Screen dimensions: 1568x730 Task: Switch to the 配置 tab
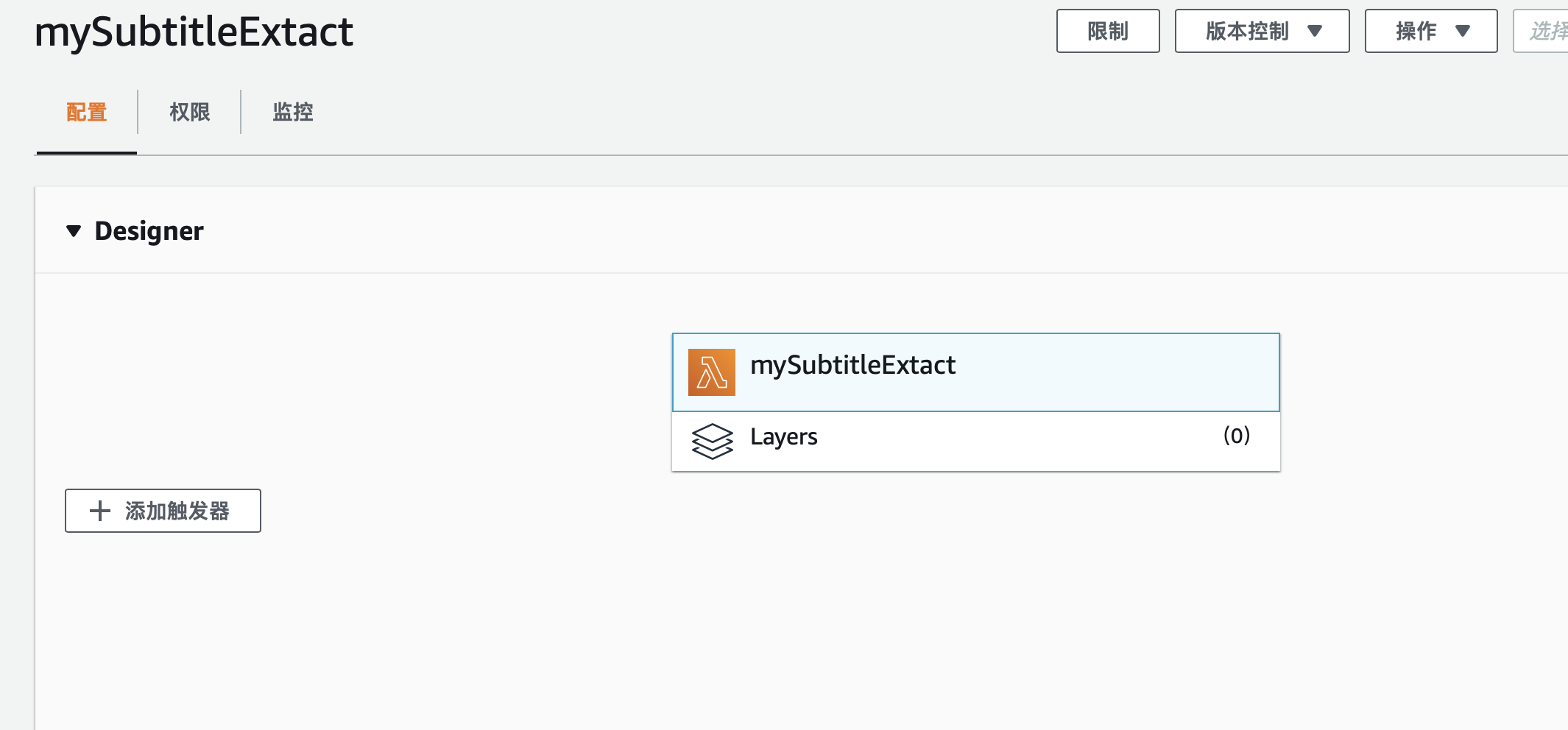click(87, 112)
